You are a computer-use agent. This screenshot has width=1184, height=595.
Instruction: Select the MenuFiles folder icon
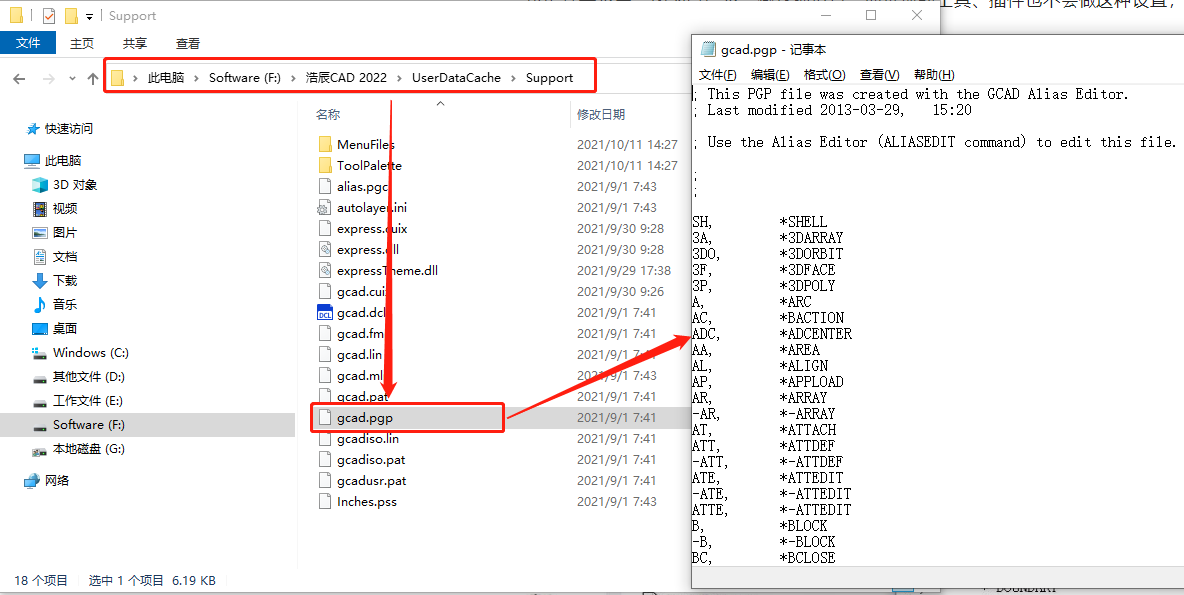pyautogui.click(x=325, y=144)
